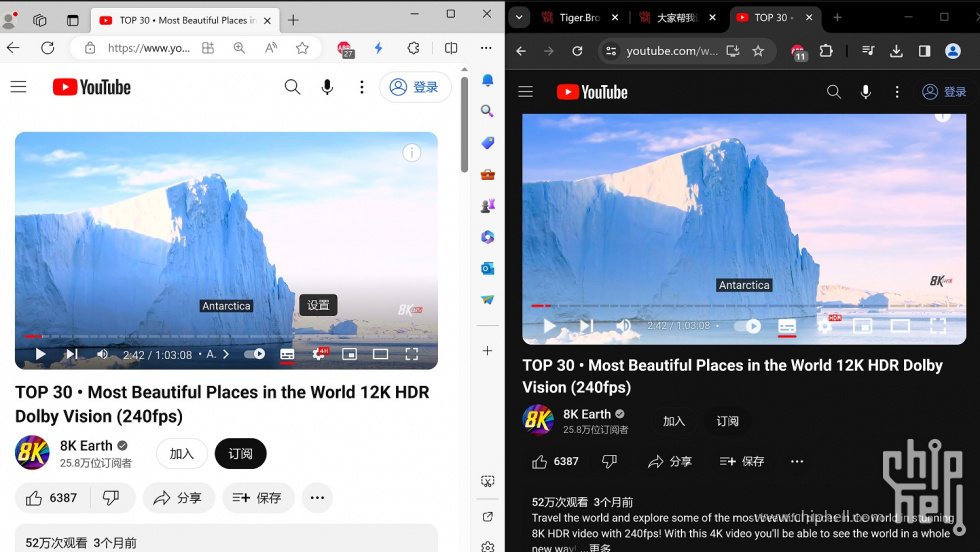Click Chrome address bar URL field
Screen dimensions: 980x552
click(x=672, y=51)
